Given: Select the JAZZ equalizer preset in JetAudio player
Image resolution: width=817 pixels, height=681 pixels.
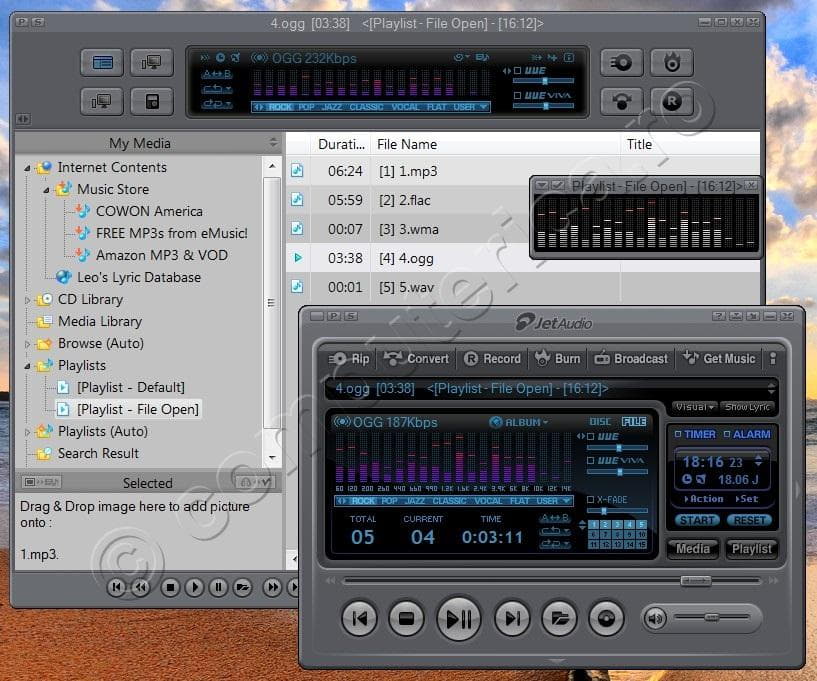Looking at the screenshot, I should coord(415,501).
